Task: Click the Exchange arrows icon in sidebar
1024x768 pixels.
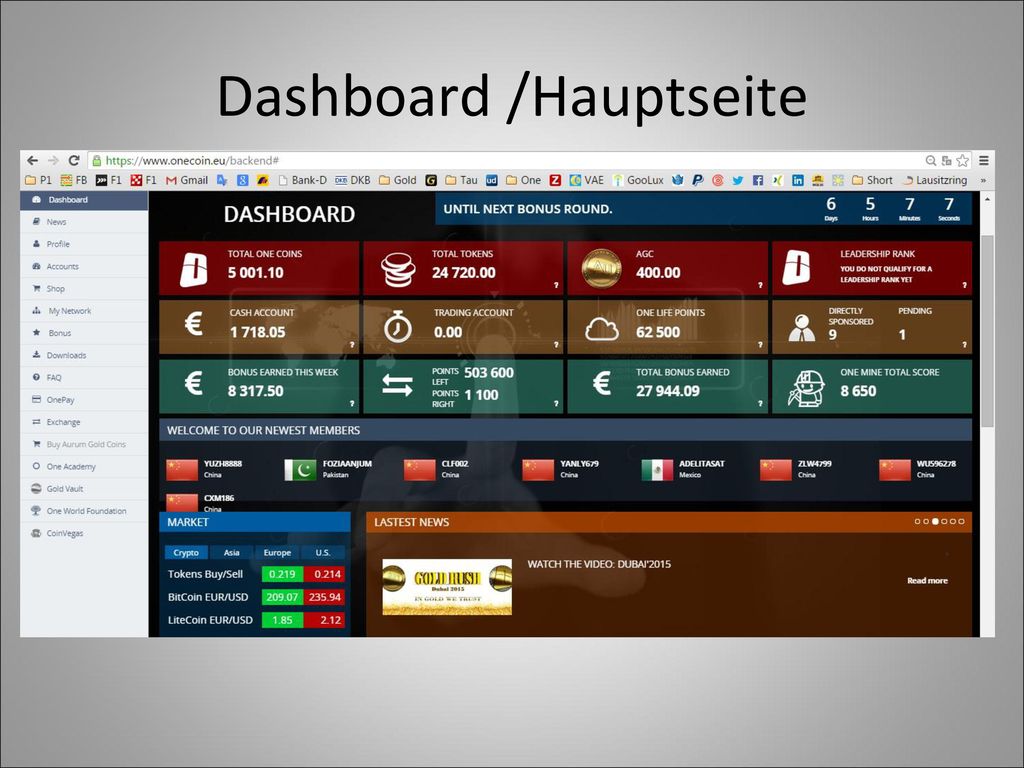Action: click(x=37, y=422)
